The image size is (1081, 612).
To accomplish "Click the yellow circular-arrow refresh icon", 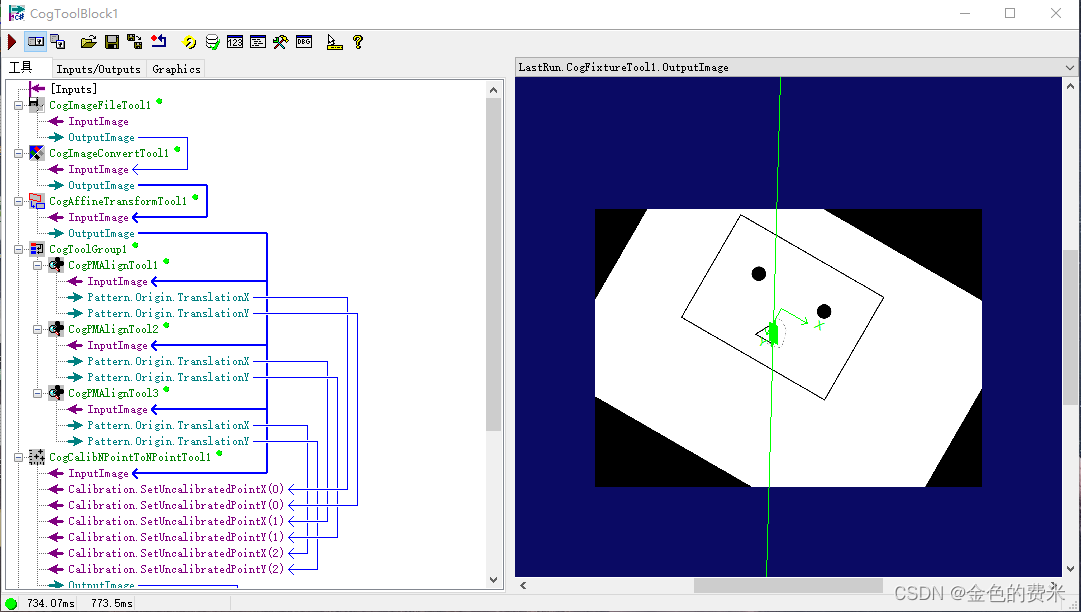I will 189,43.
